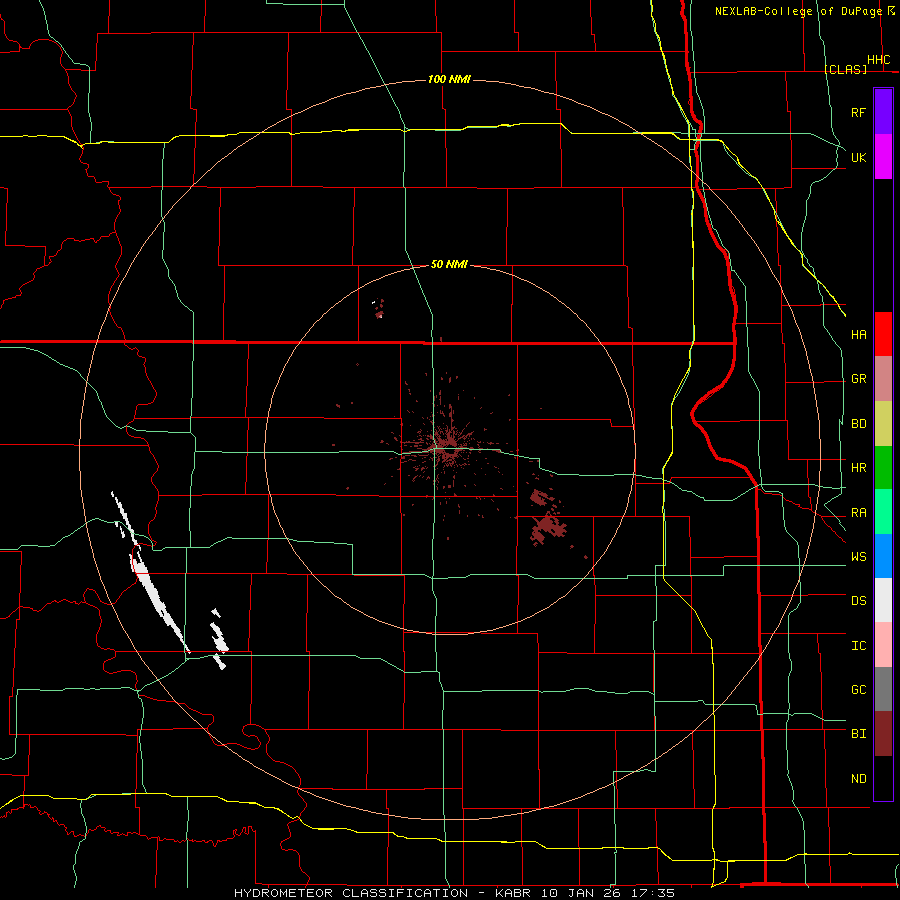Pick the HR green legend swatch
900x900 pixels.
(883, 468)
